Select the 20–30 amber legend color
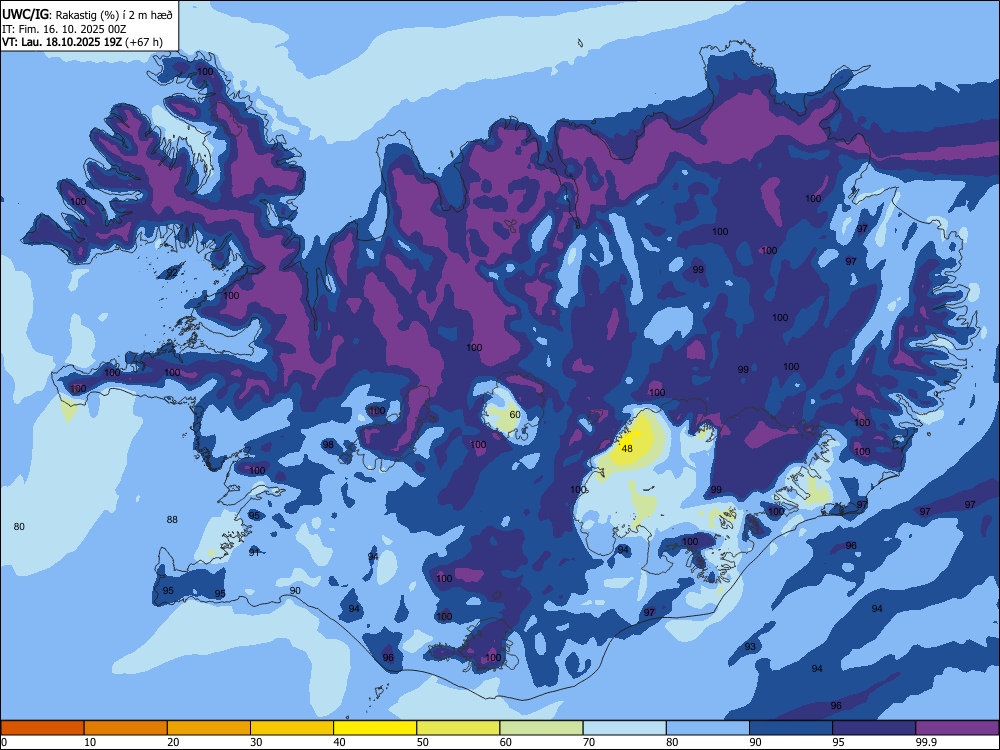The width and height of the screenshot is (1000, 750). pyautogui.click(x=209, y=728)
